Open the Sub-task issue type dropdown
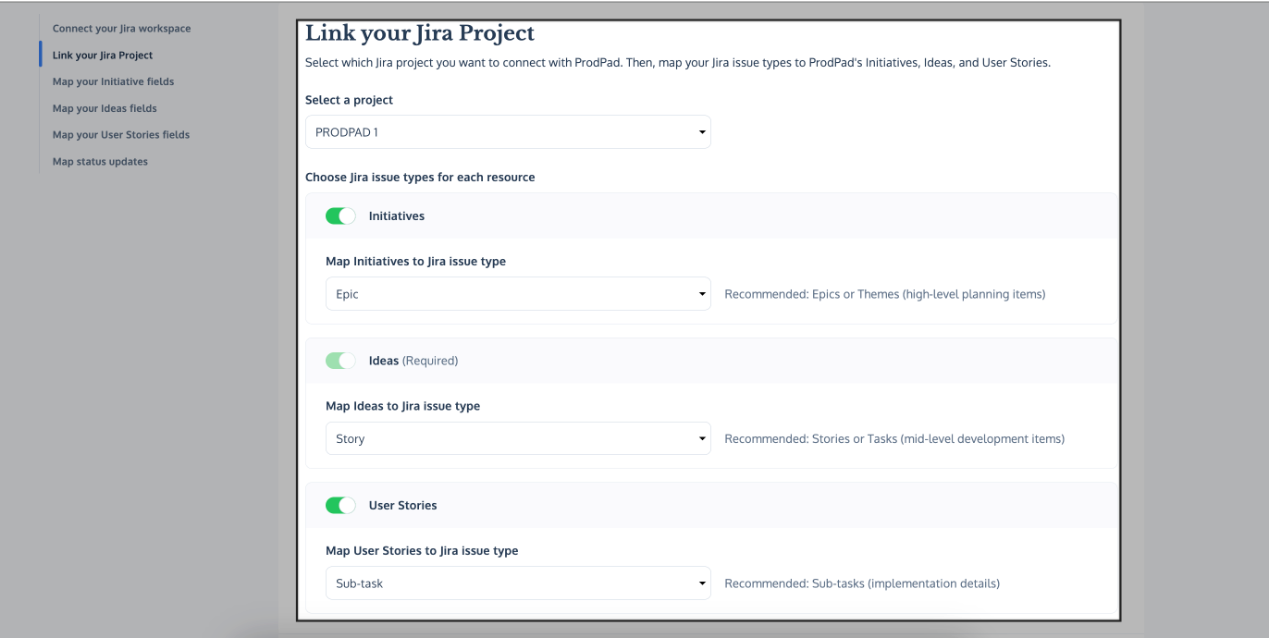Viewport: 1270px width, 638px height. click(x=518, y=583)
